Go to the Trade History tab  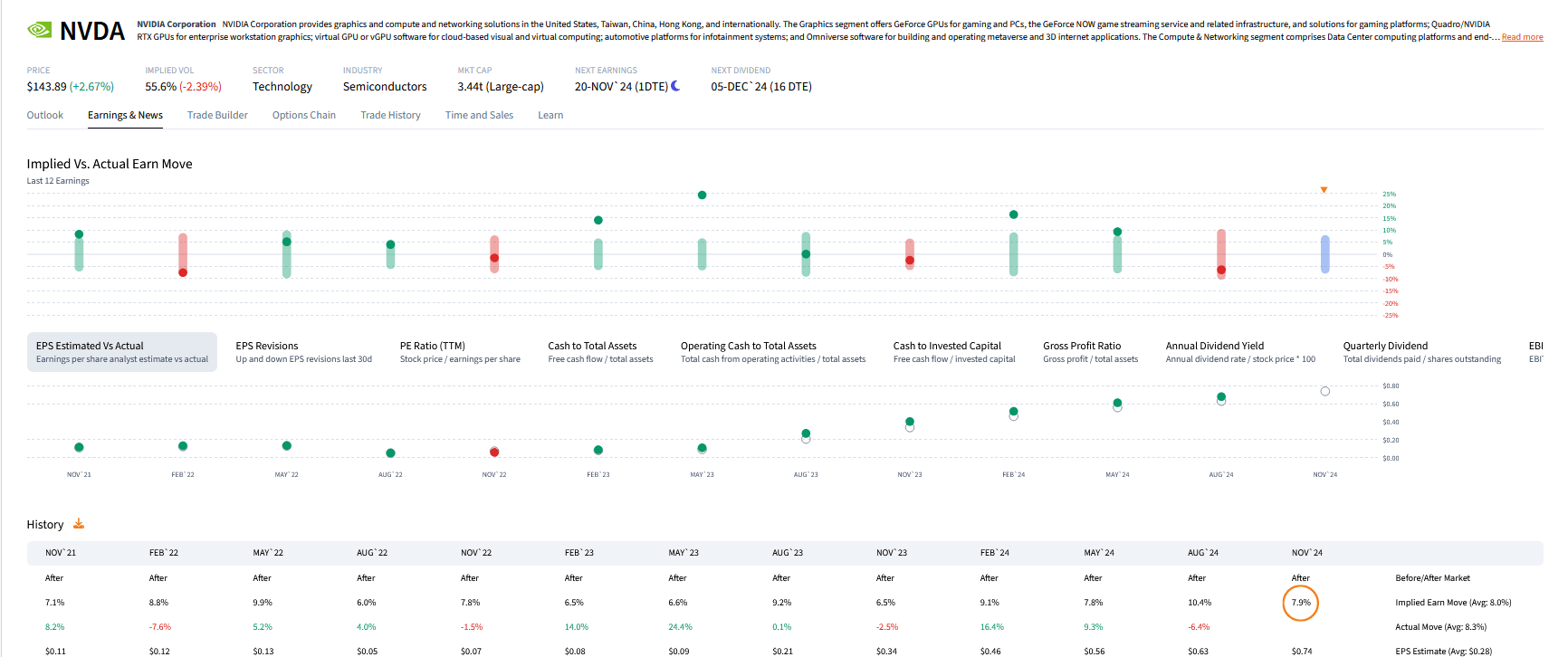tap(390, 115)
